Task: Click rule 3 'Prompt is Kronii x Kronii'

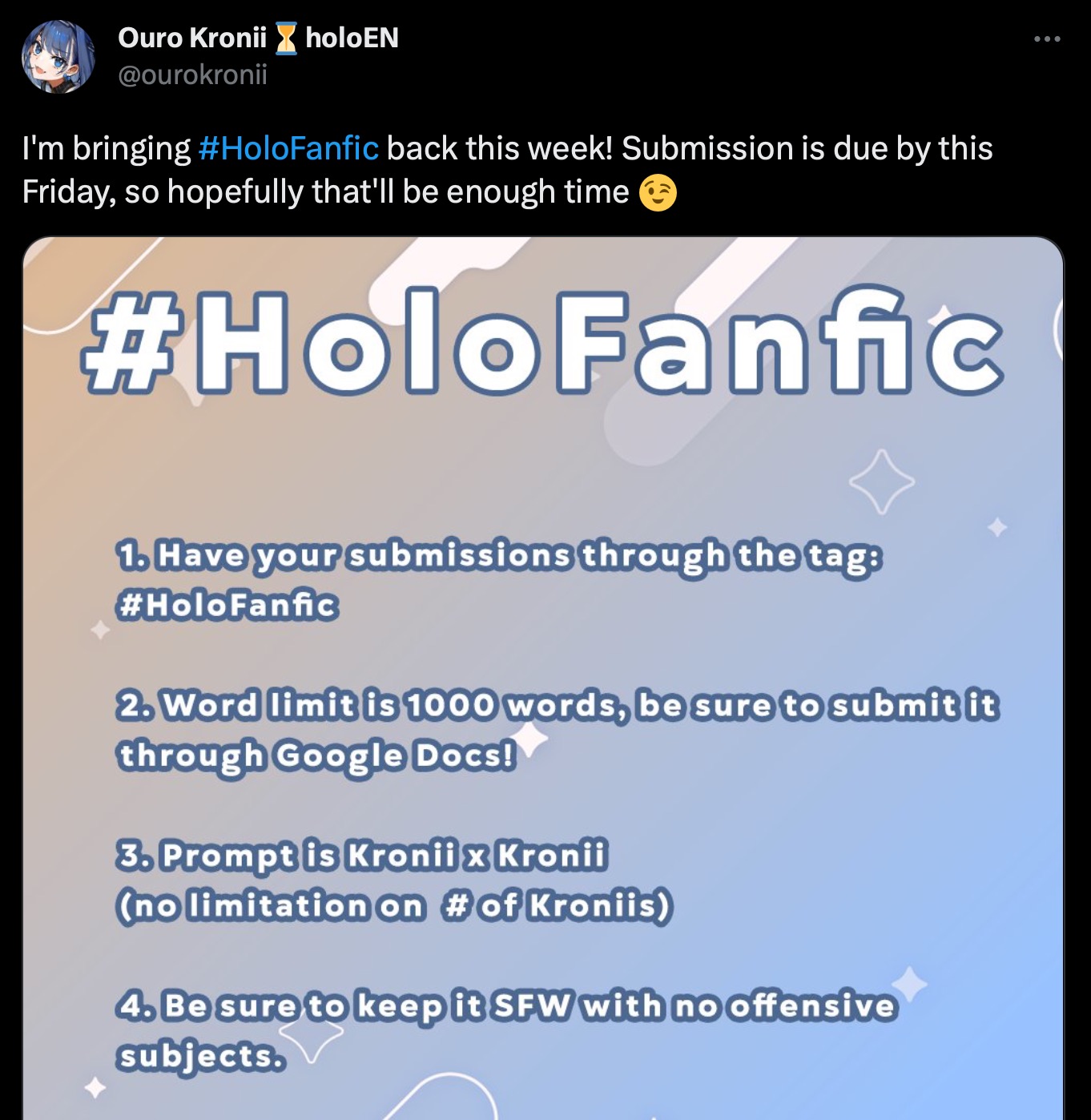Action: [361, 856]
